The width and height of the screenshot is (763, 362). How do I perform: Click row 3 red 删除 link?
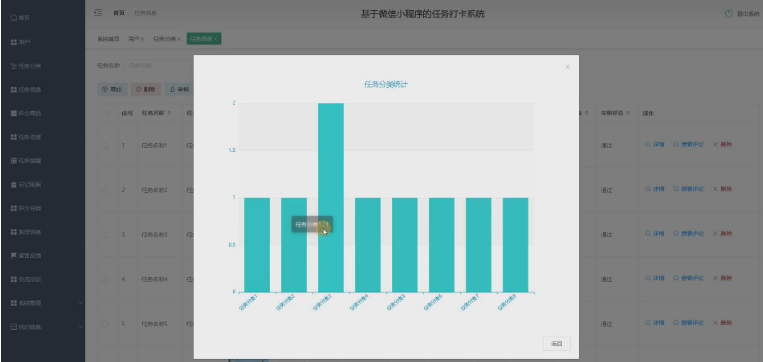[x=723, y=234]
